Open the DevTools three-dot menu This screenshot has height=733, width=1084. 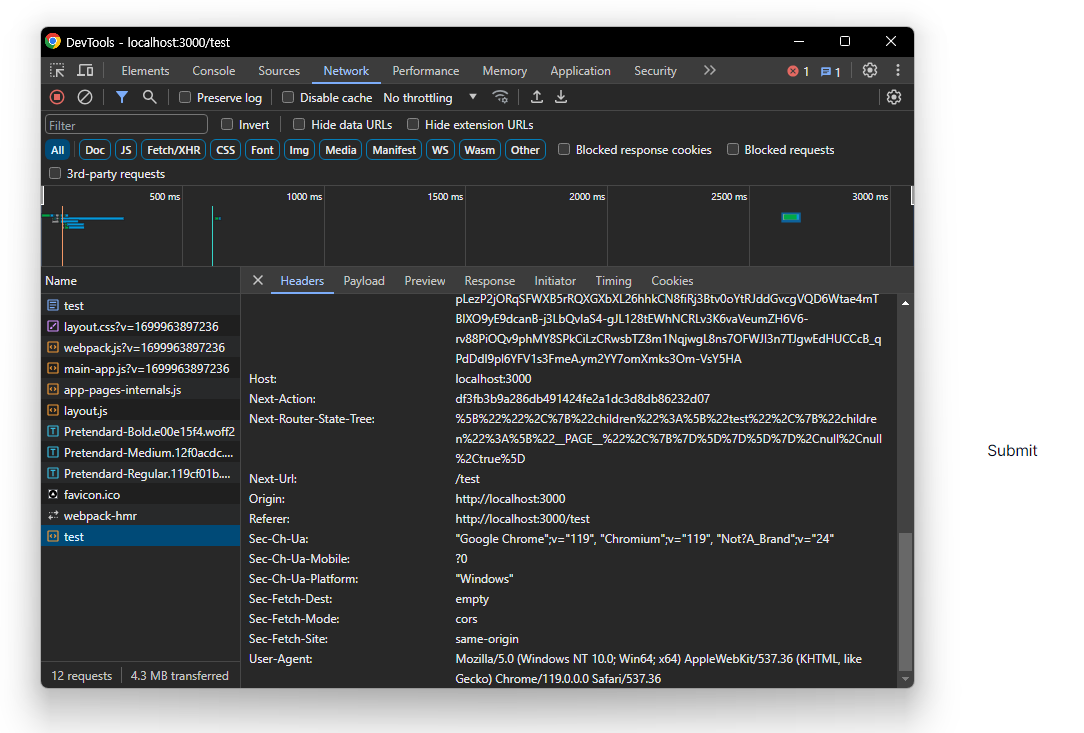click(898, 71)
